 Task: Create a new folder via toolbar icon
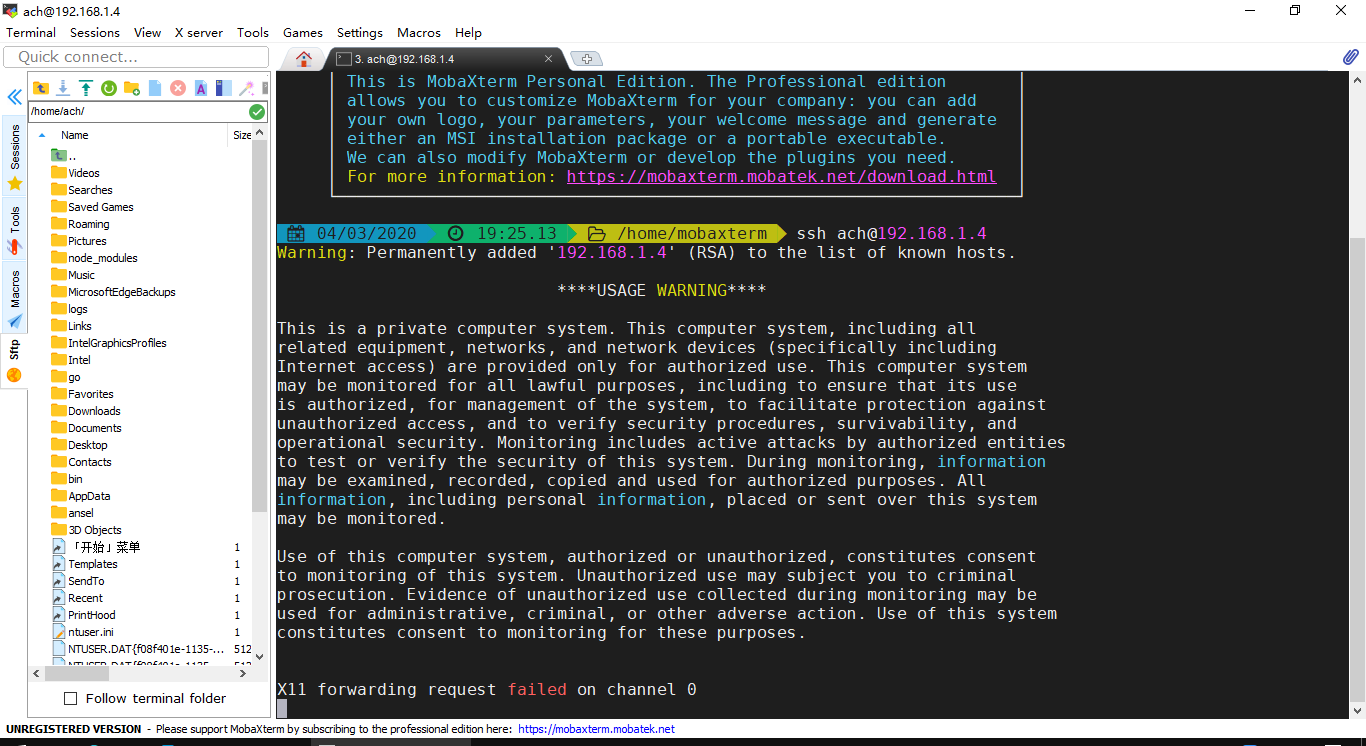pyautogui.click(x=132, y=88)
